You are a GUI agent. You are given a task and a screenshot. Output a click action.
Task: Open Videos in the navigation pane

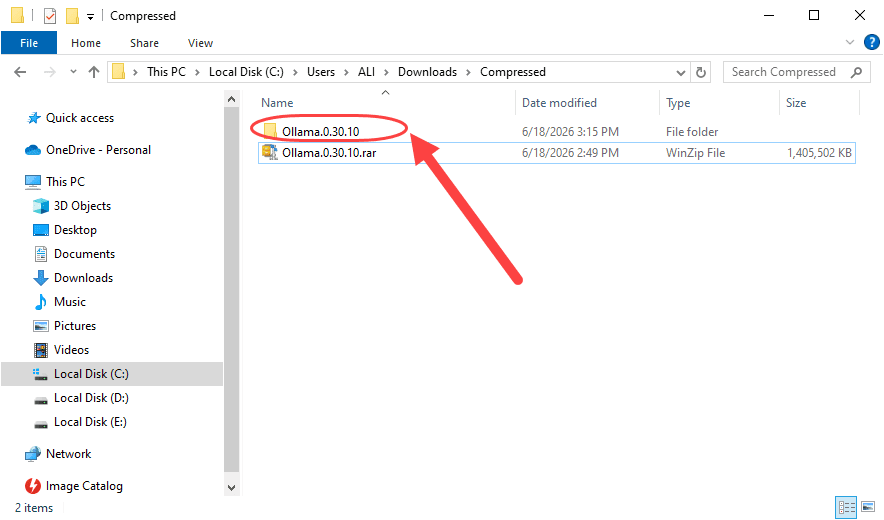pyautogui.click(x=71, y=350)
